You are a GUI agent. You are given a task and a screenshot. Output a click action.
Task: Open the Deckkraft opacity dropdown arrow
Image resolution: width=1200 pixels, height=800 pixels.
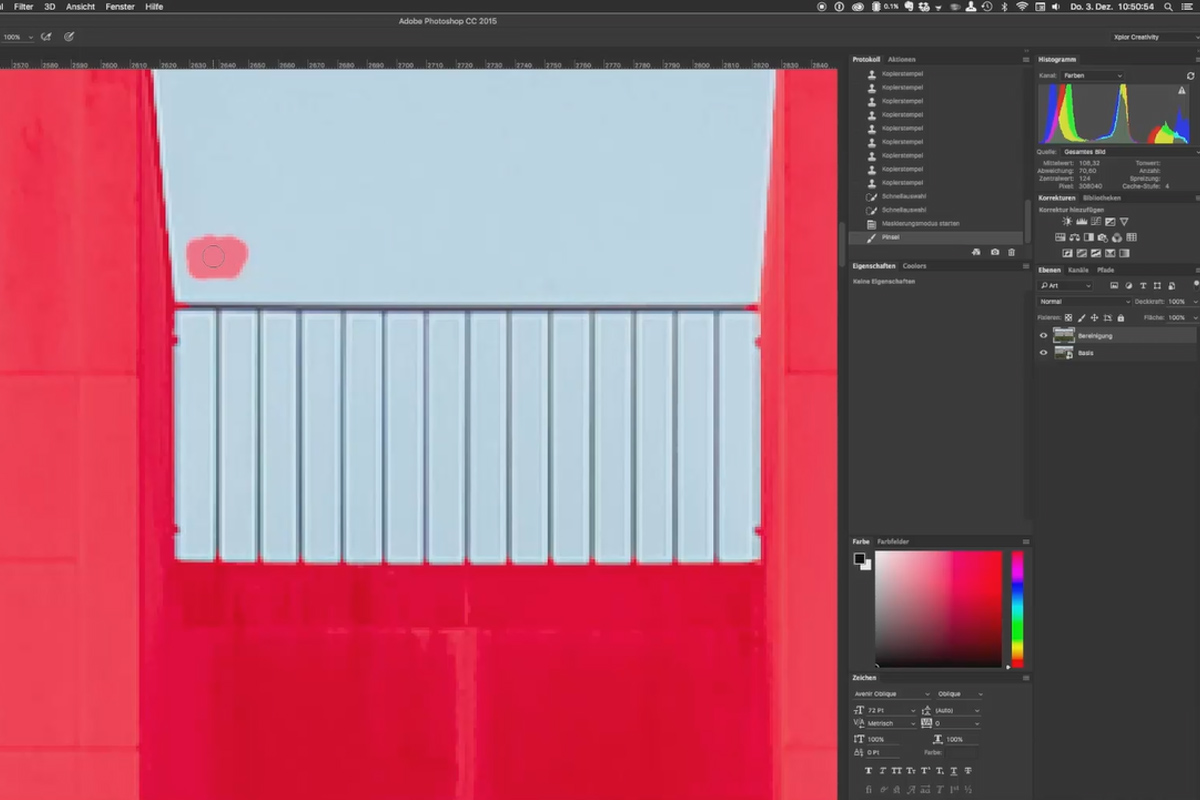tap(1196, 301)
